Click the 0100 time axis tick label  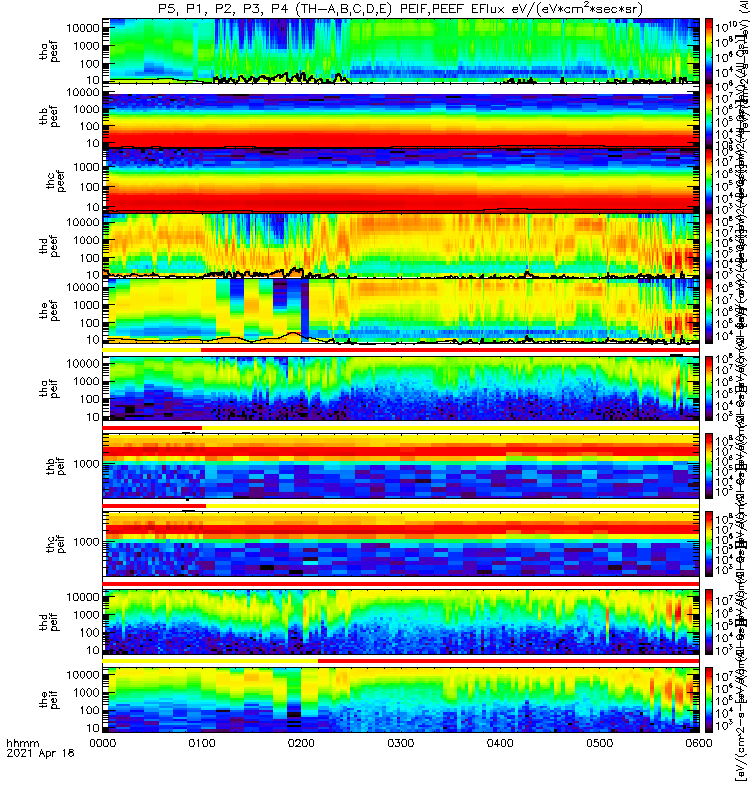click(x=202, y=743)
